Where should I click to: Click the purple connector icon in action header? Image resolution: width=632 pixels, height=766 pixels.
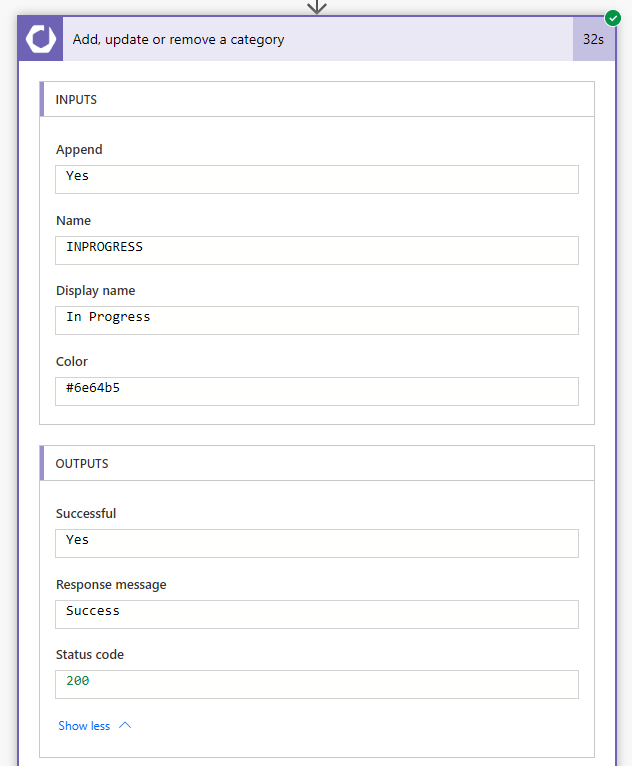[41, 39]
